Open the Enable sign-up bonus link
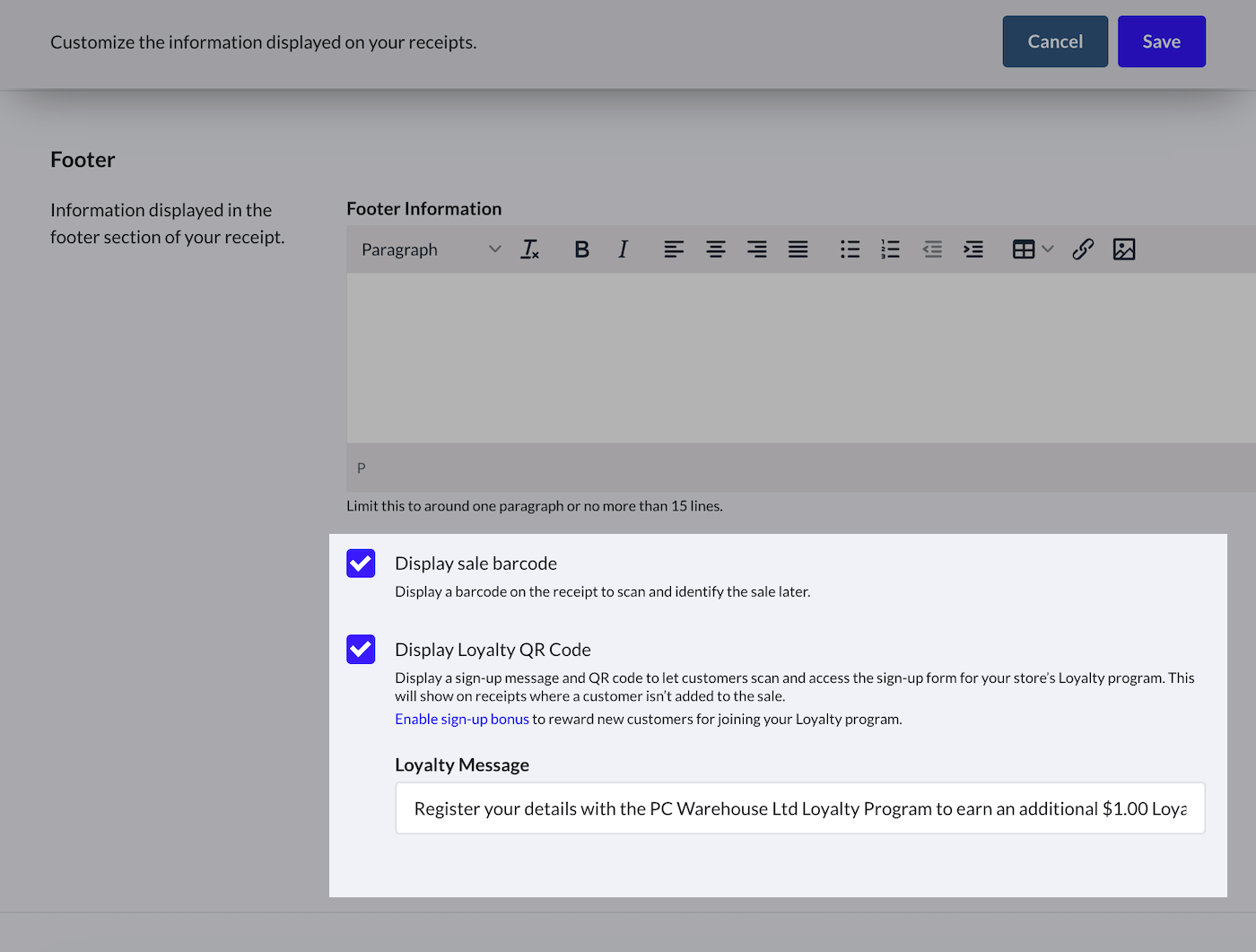The height and width of the screenshot is (952, 1256). tap(461, 719)
